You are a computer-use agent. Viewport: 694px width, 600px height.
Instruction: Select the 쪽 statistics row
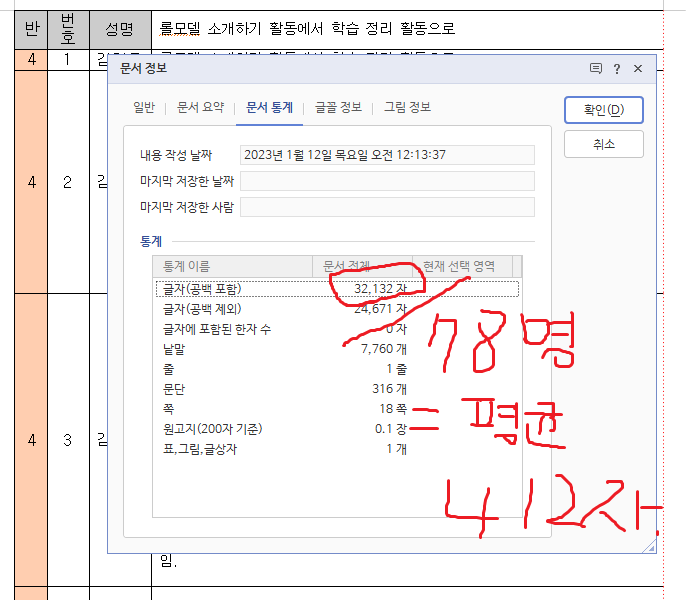pyautogui.click(x=337, y=408)
